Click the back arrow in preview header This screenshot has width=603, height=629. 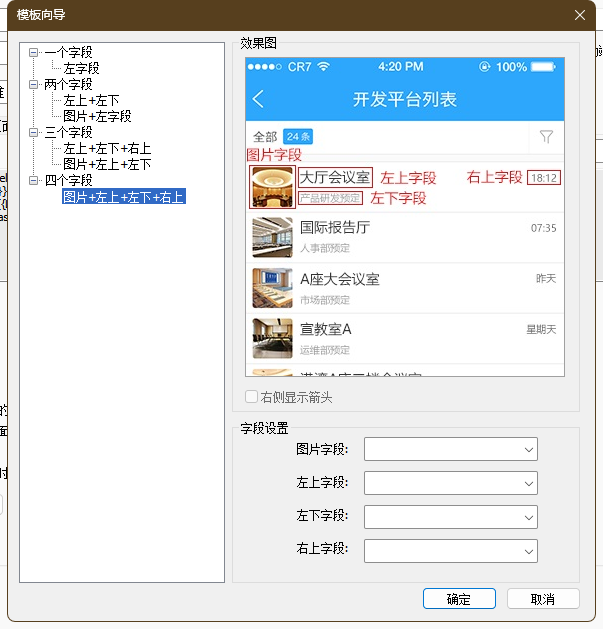tap(259, 99)
